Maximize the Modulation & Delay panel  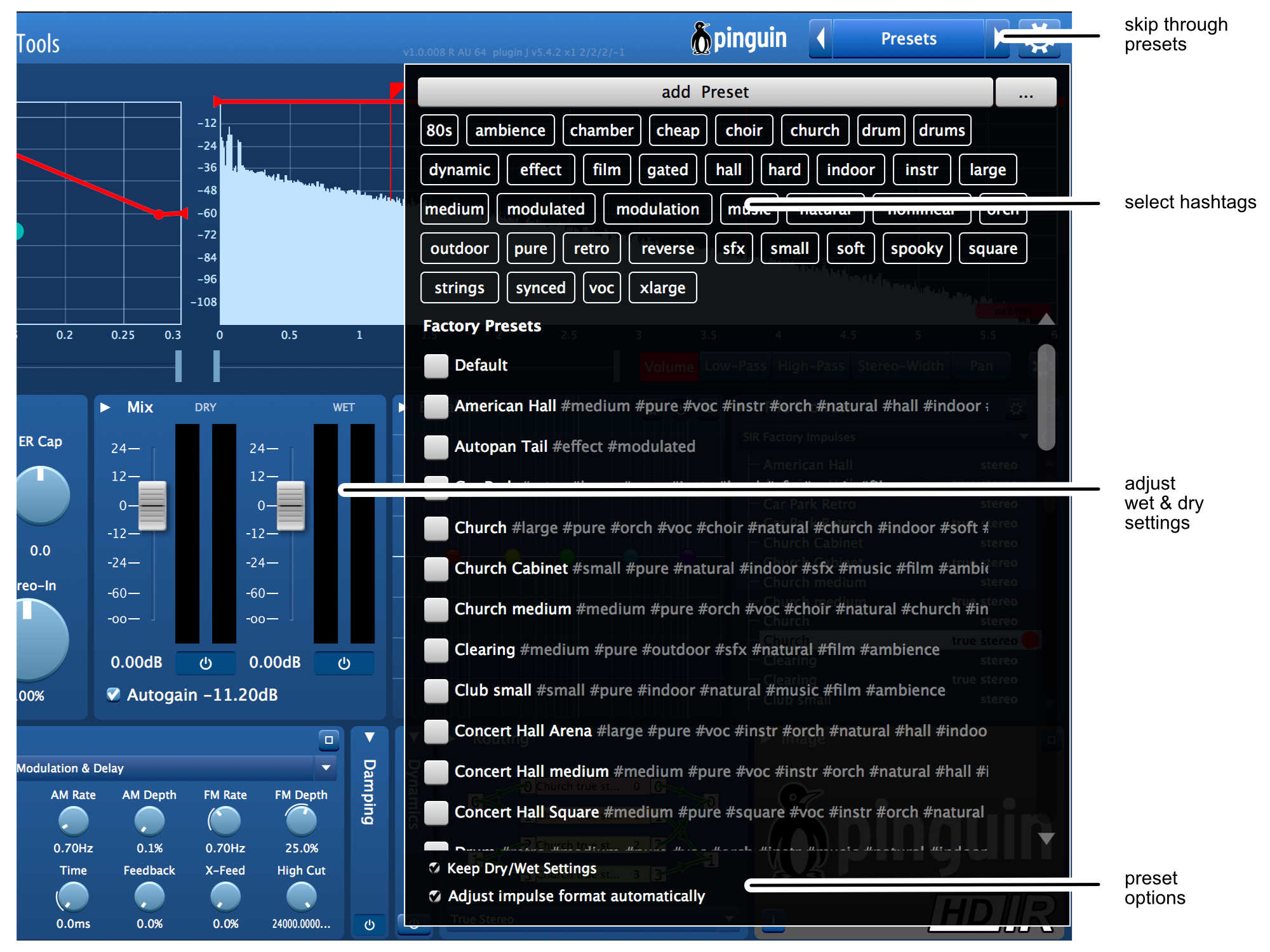(x=328, y=740)
